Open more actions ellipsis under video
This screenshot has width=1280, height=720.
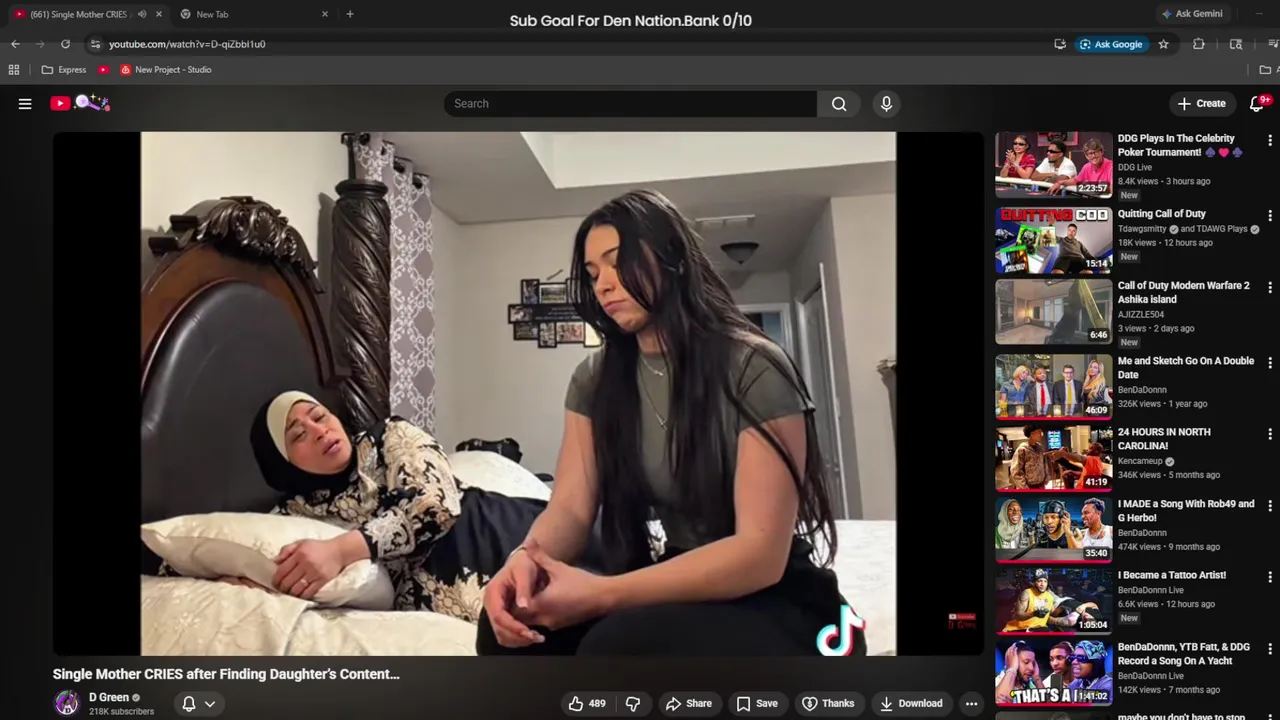click(971, 703)
